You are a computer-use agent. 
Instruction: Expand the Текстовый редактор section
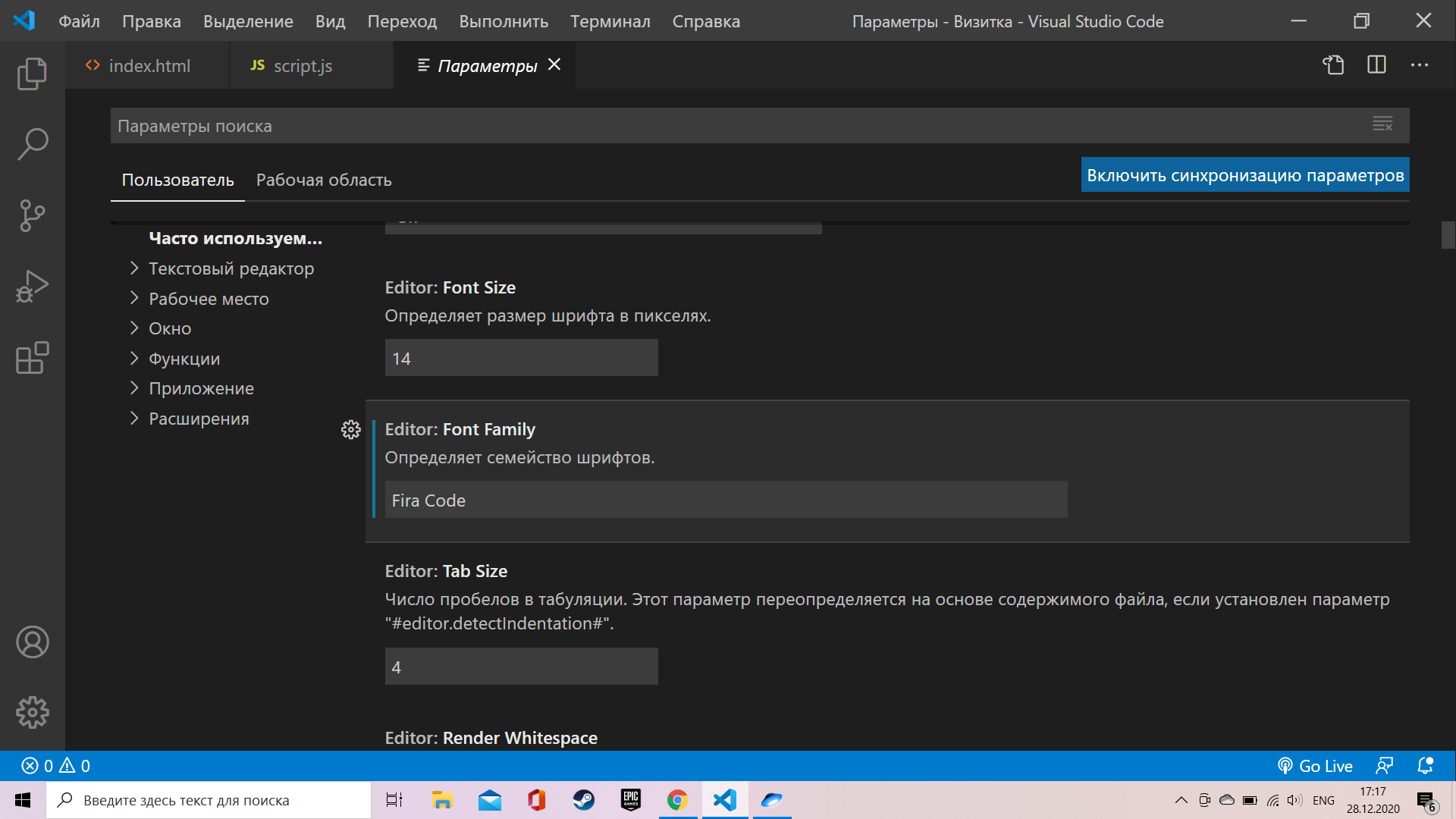(221, 268)
